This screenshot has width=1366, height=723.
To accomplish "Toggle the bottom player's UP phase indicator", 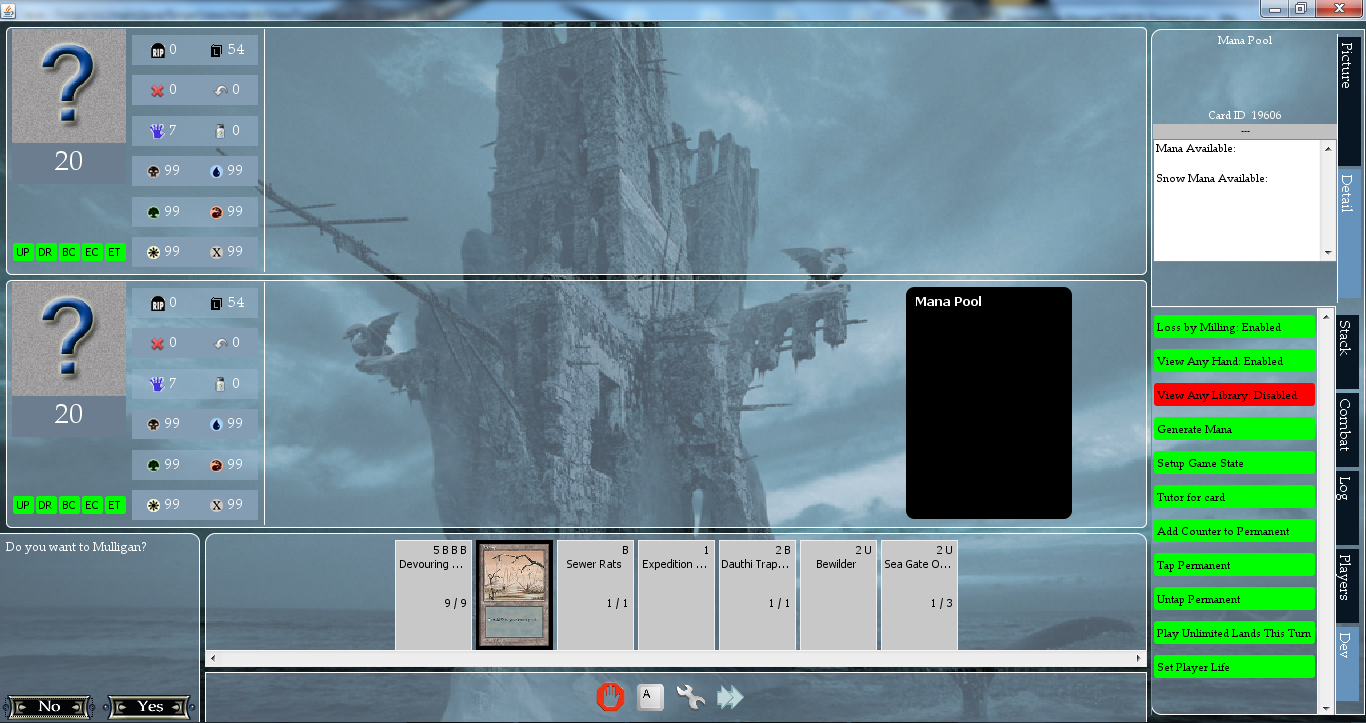I will (x=23, y=505).
